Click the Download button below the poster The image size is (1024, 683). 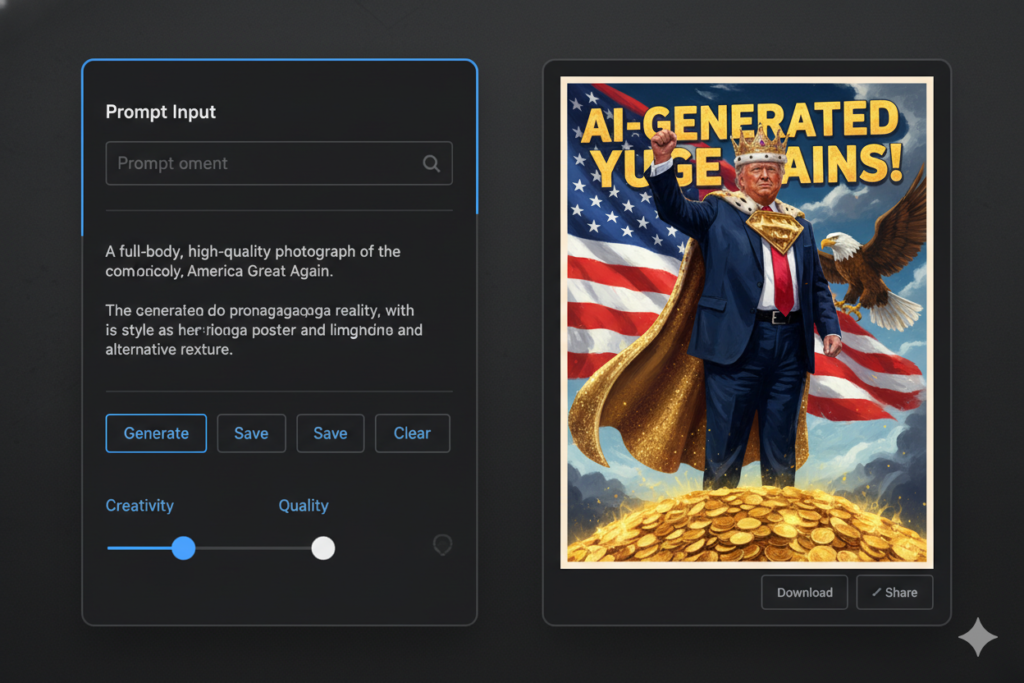[804, 592]
